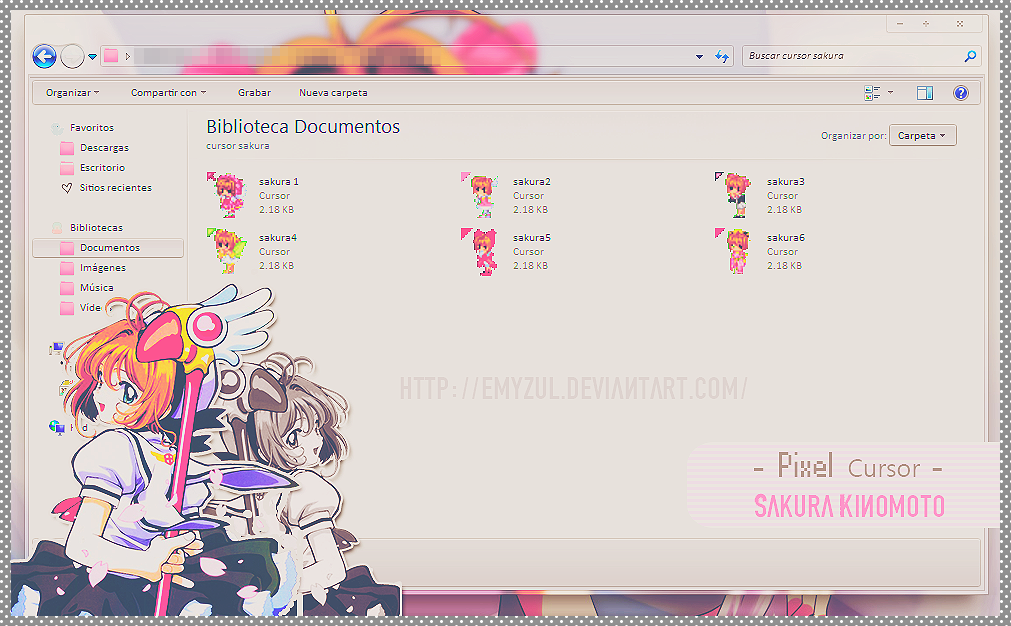Open the Compartir con menu

(x=168, y=93)
